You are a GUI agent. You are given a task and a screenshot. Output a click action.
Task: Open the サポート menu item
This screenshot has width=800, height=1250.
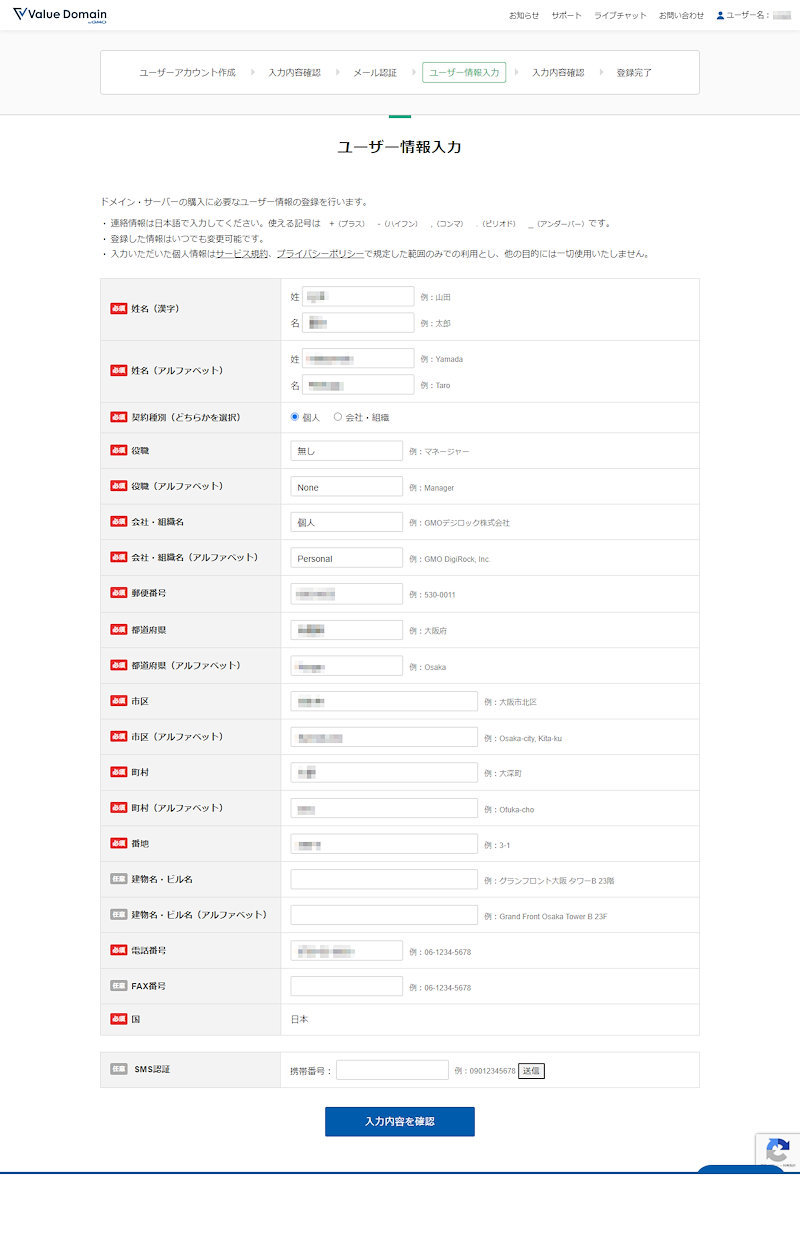pyautogui.click(x=566, y=16)
